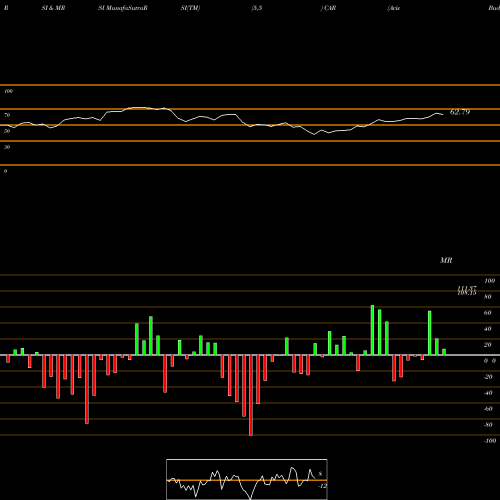The image size is (500, 500).
Task: Click RSI axis label 30
Action: pos(7,147)
